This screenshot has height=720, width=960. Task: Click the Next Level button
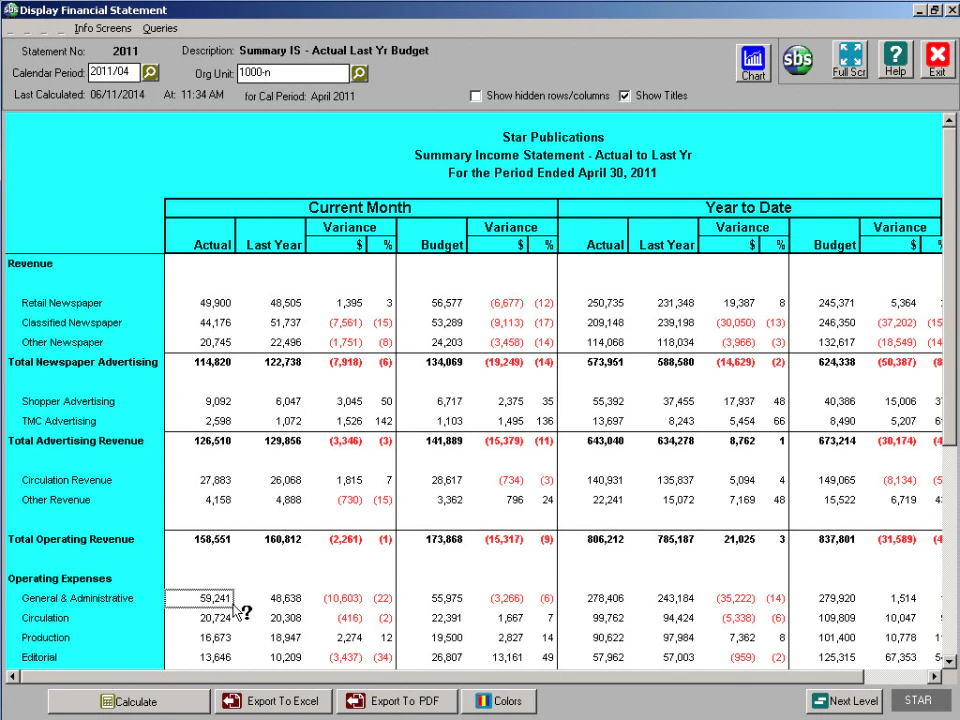coord(844,701)
